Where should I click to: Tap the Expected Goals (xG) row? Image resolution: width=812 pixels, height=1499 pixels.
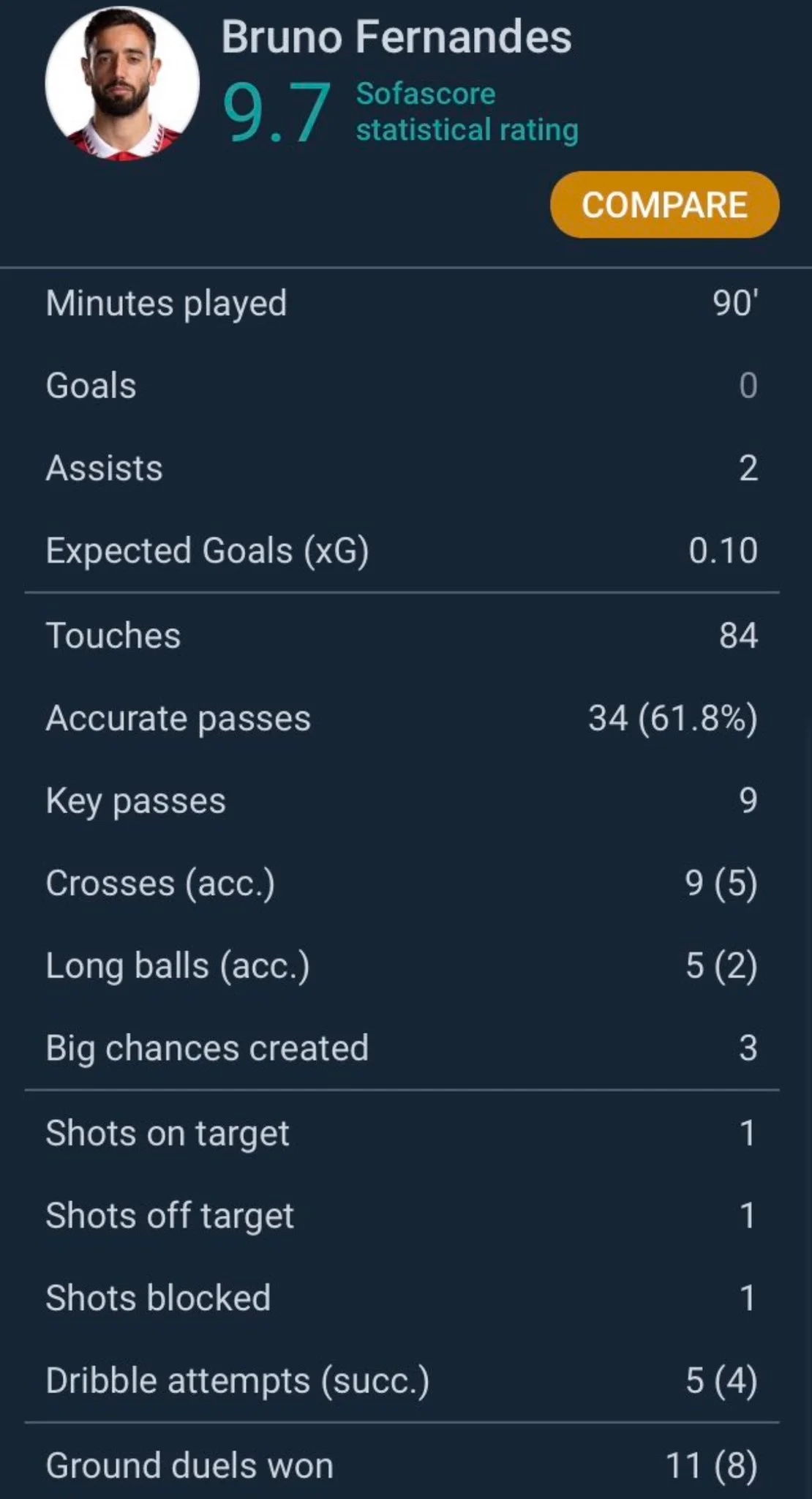click(x=402, y=550)
